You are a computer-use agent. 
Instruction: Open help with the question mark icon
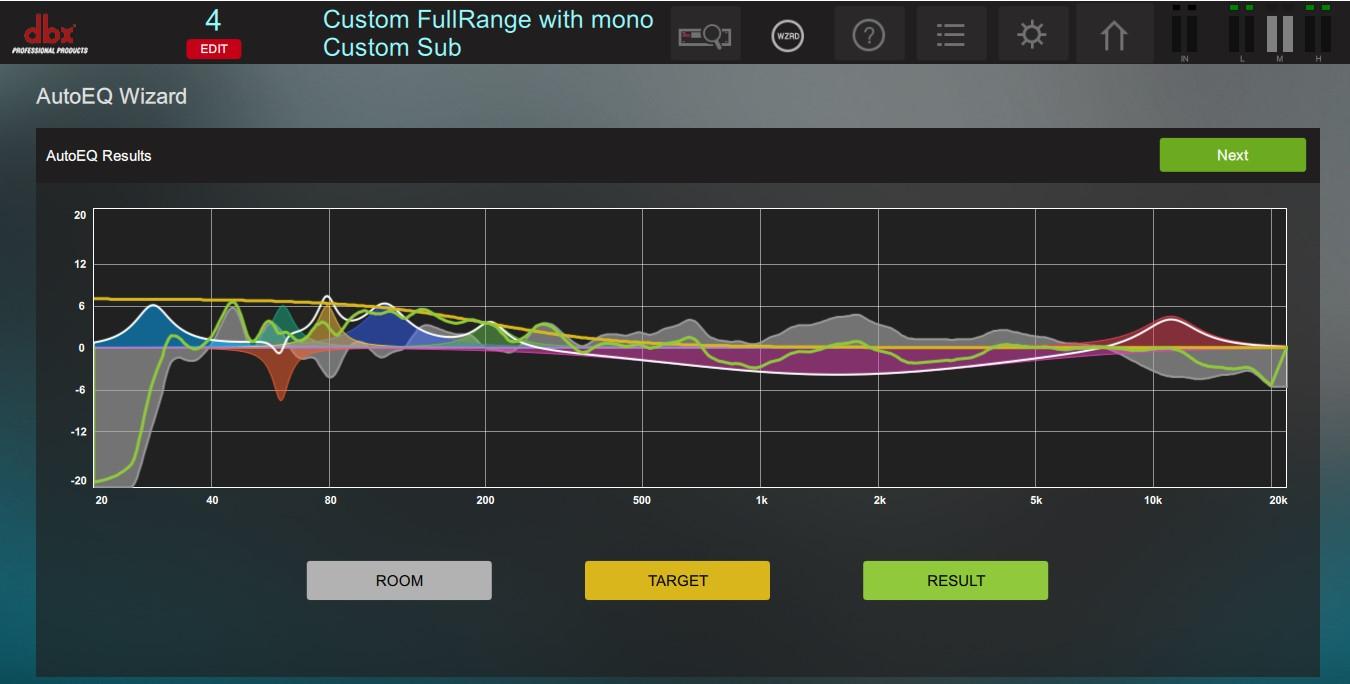coord(868,35)
